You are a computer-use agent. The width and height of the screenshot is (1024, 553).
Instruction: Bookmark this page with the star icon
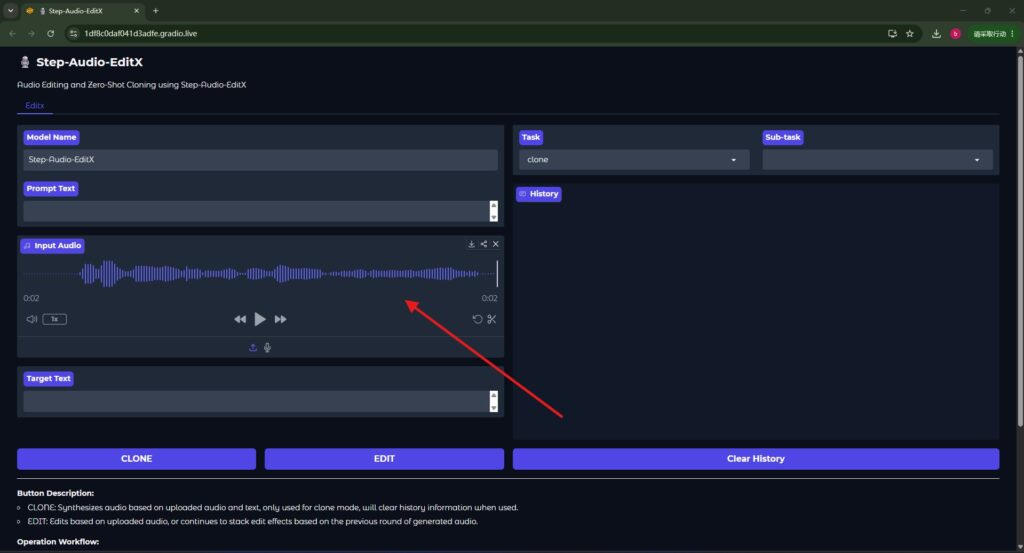tap(910, 33)
